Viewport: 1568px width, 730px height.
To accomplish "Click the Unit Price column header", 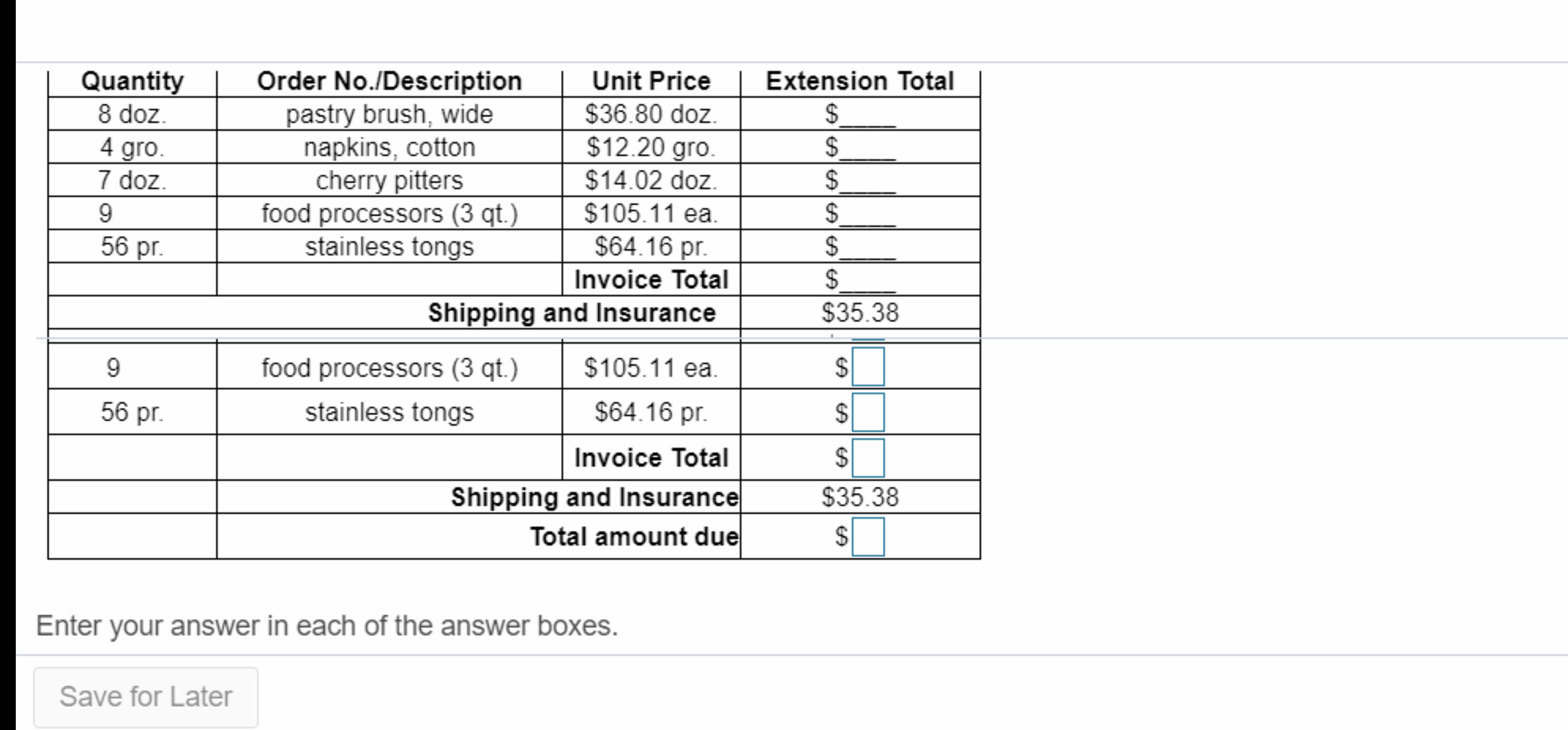I will [651, 81].
